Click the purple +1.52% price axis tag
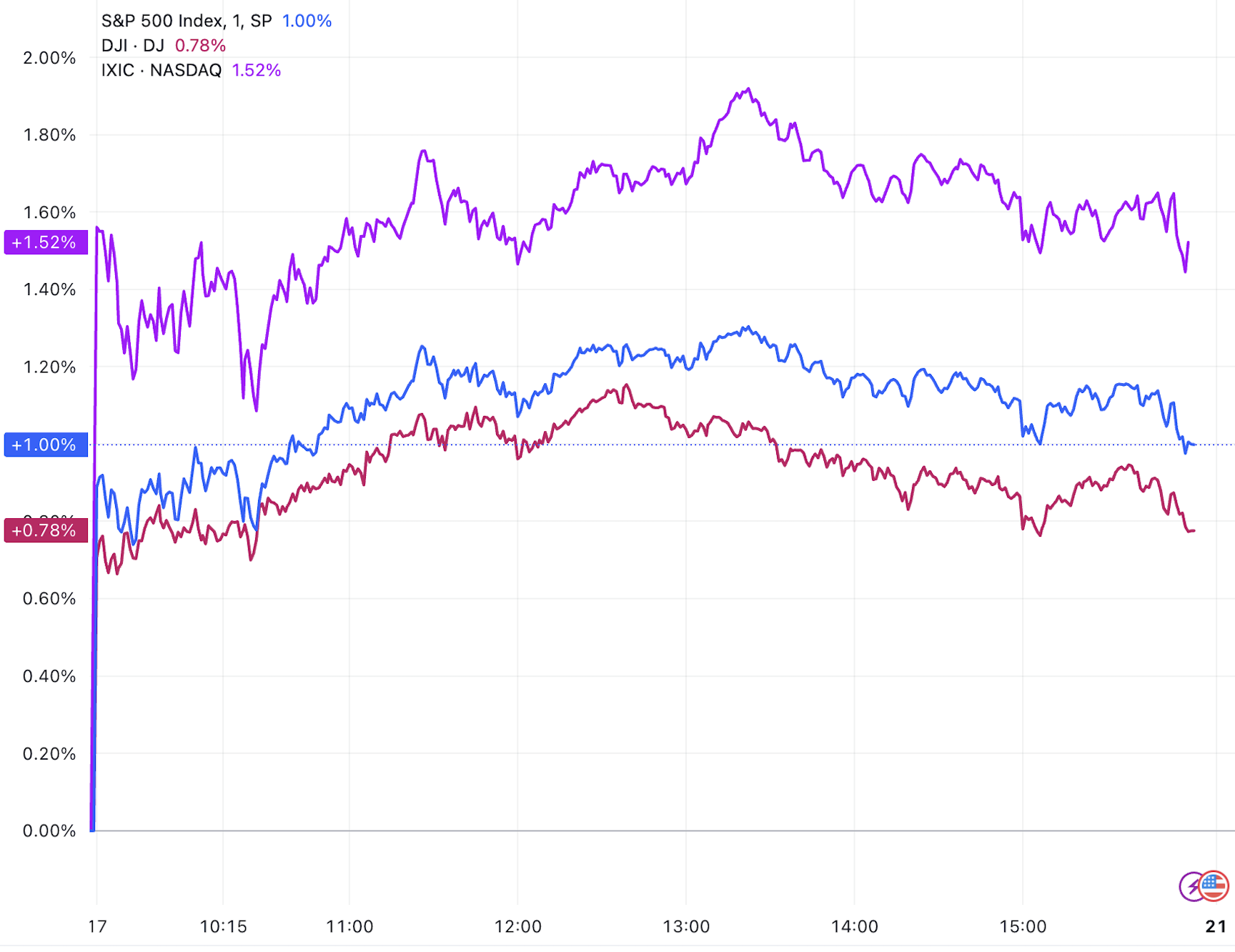 coord(45,242)
